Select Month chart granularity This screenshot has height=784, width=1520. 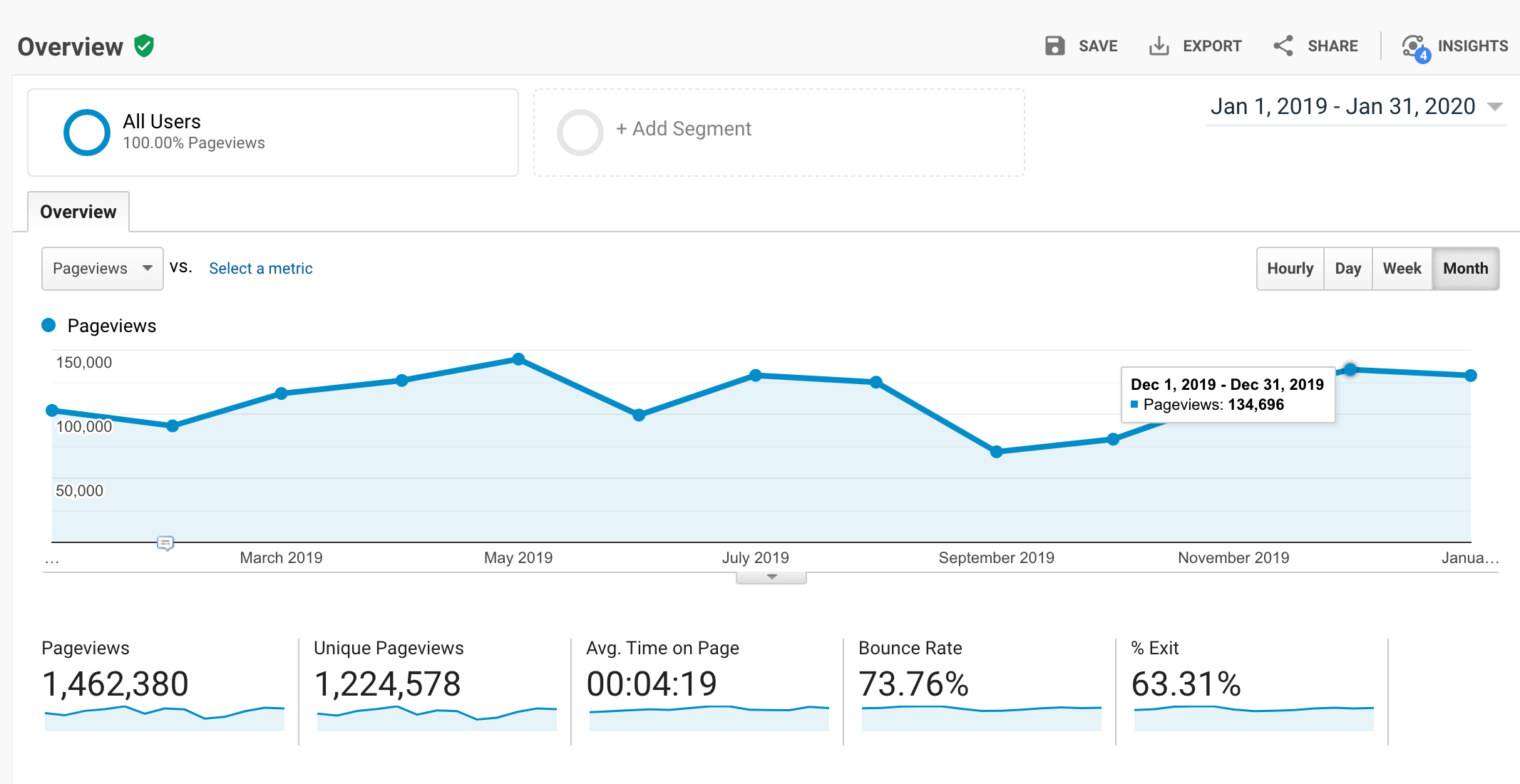pyautogui.click(x=1465, y=269)
